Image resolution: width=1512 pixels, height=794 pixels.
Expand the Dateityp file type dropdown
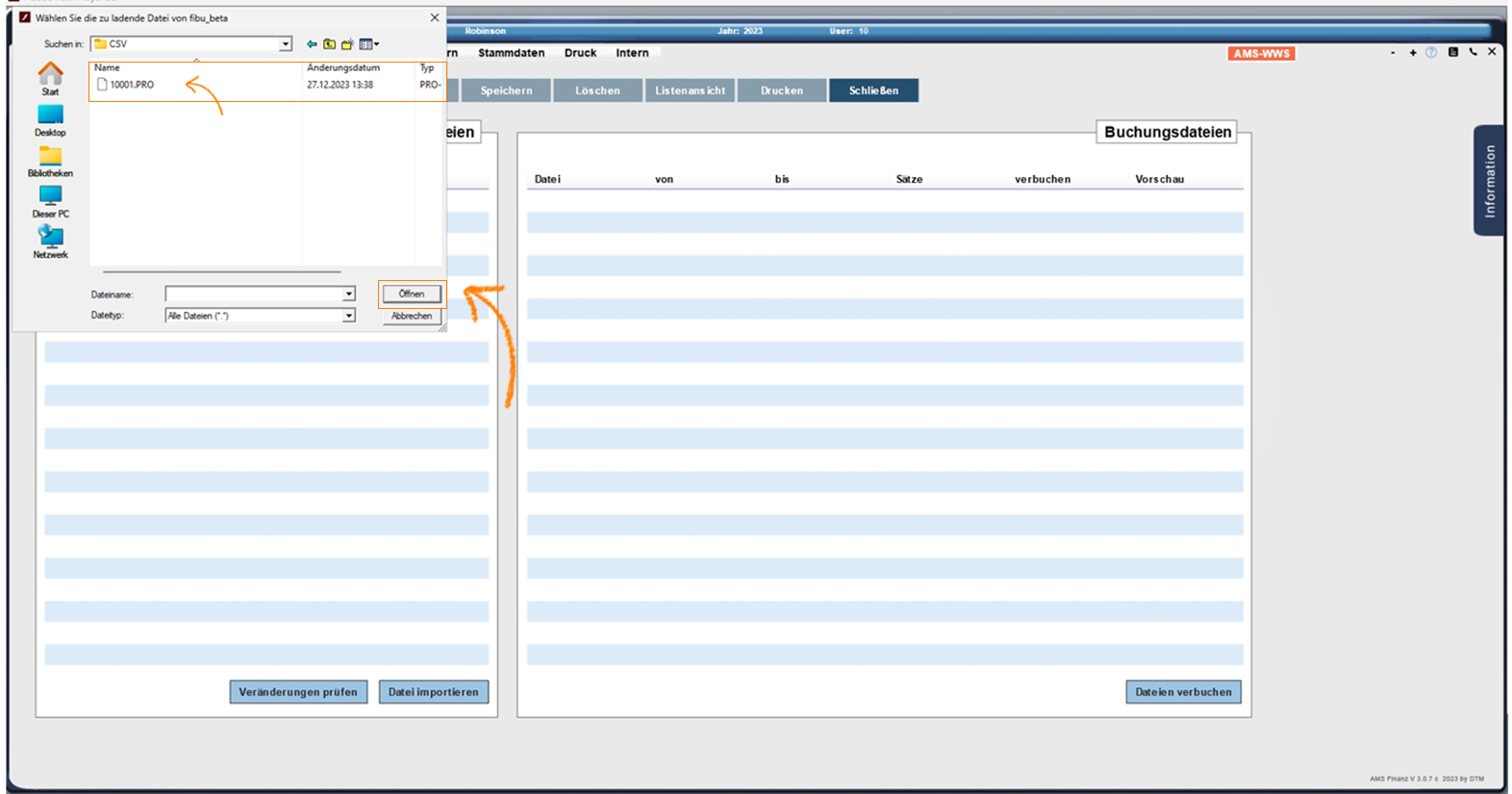pos(349,316)
